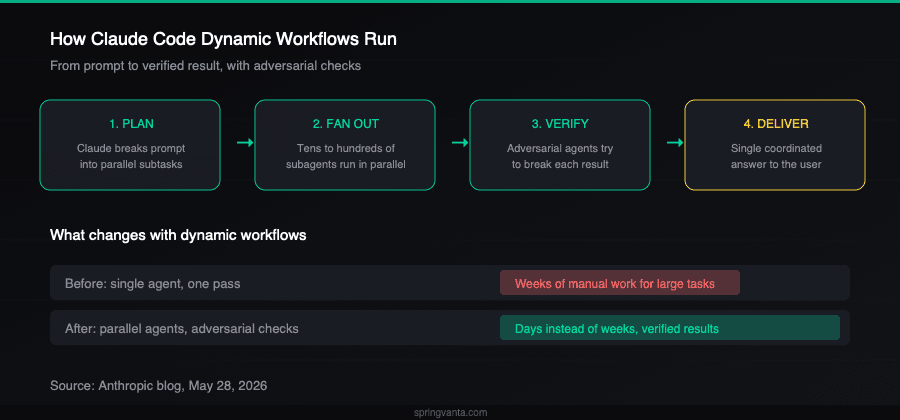
Task: Click Adversarial agents try to break each result
Action: point(560,157)
